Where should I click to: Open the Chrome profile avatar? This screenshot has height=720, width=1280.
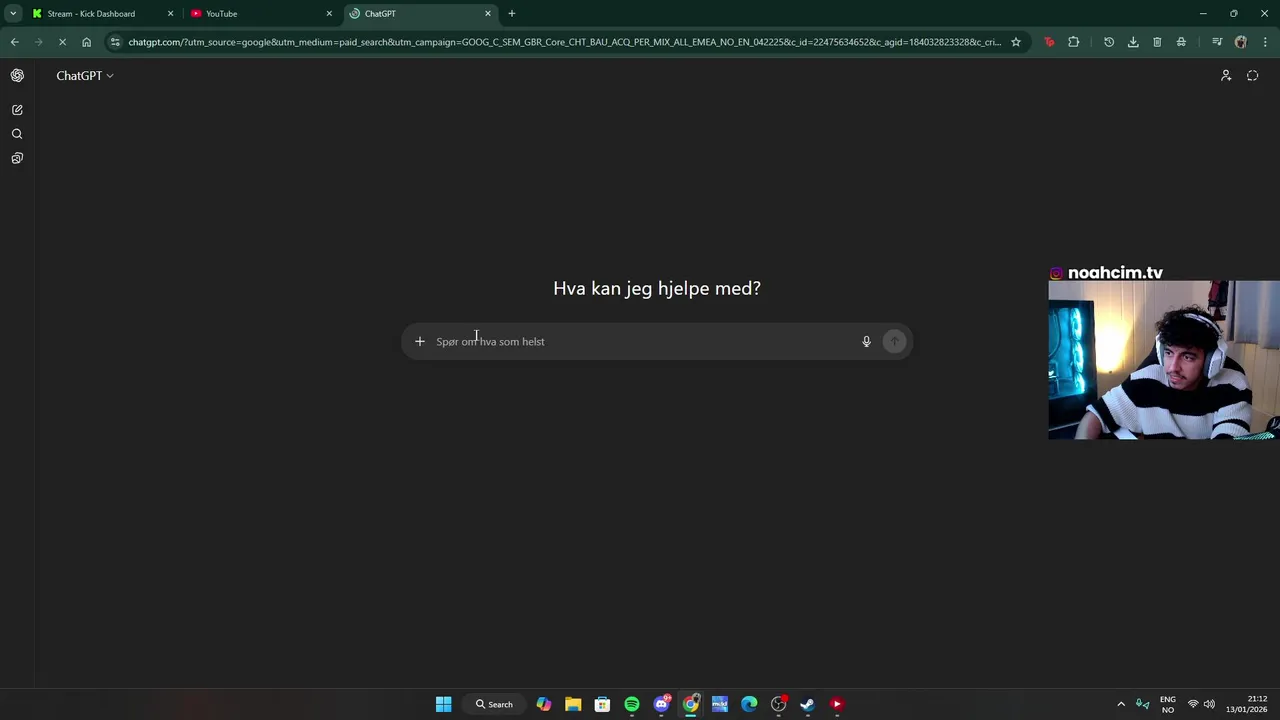coord(1241,42)
